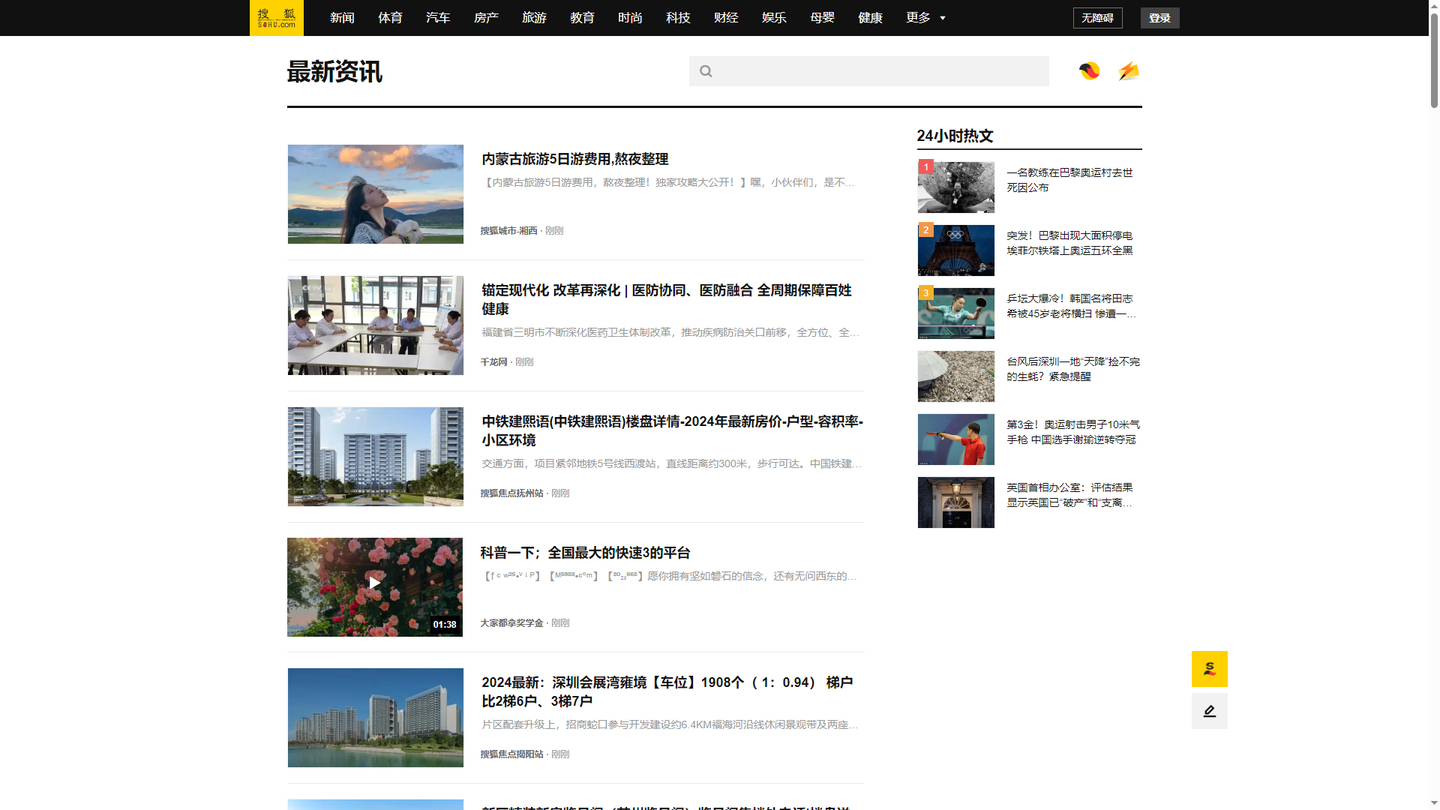This screenshot has width=1440, height=810.
Task: Open source link 搜狐城市-湘西
Action: (x=508, y=231)
